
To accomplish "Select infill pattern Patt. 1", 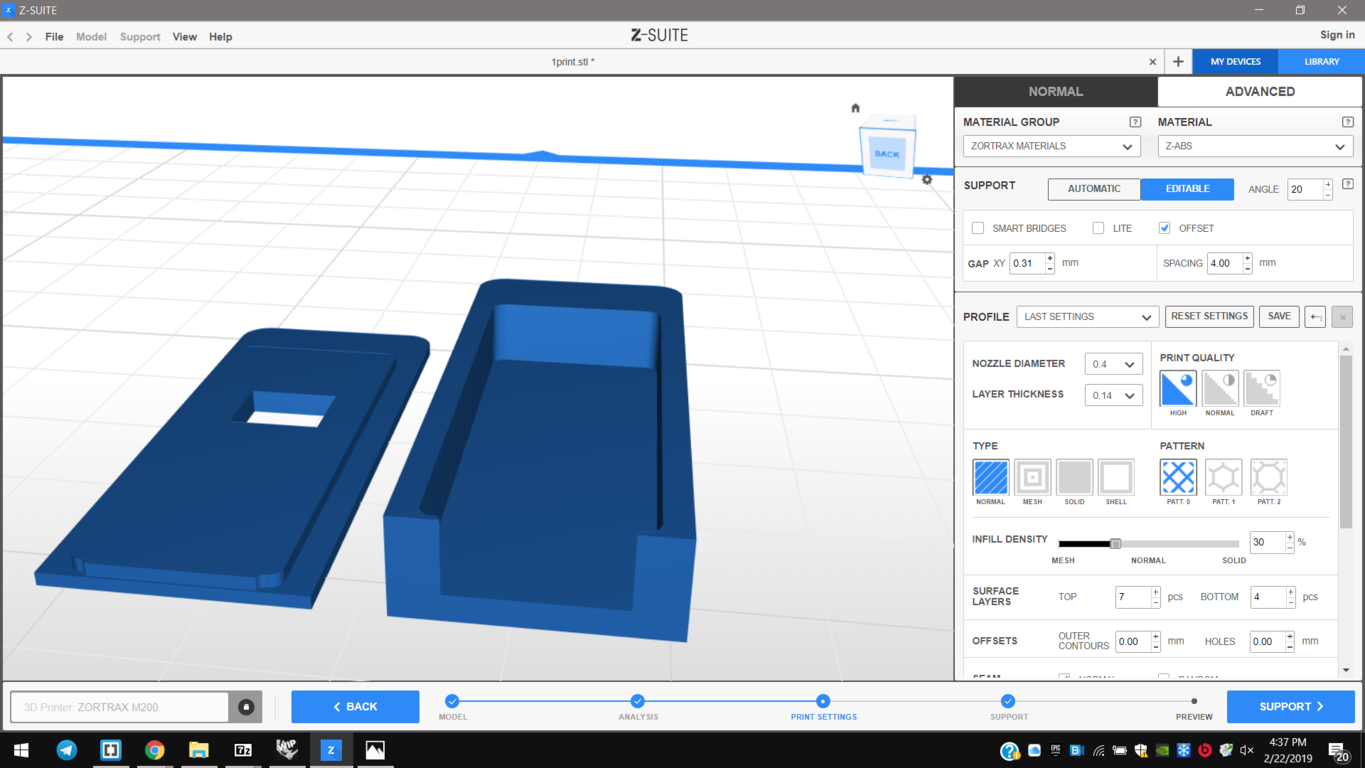I will tap(1223, 477).
